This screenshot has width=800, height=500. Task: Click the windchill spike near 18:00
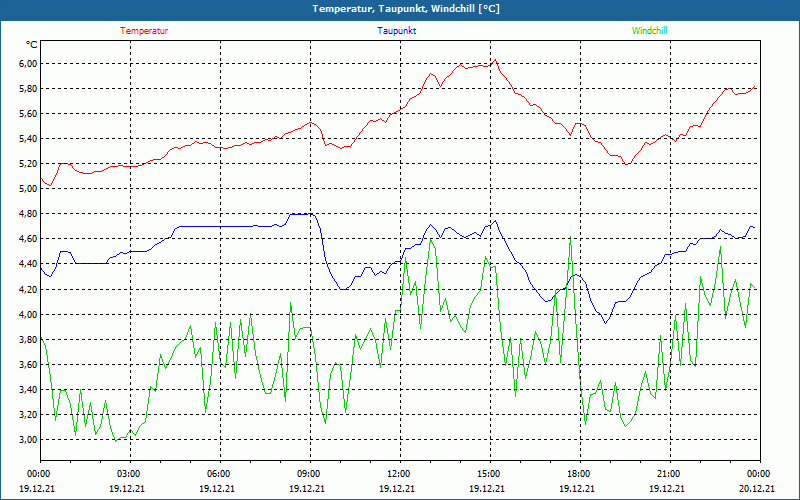pyautogui.click(x=570, y=237)
